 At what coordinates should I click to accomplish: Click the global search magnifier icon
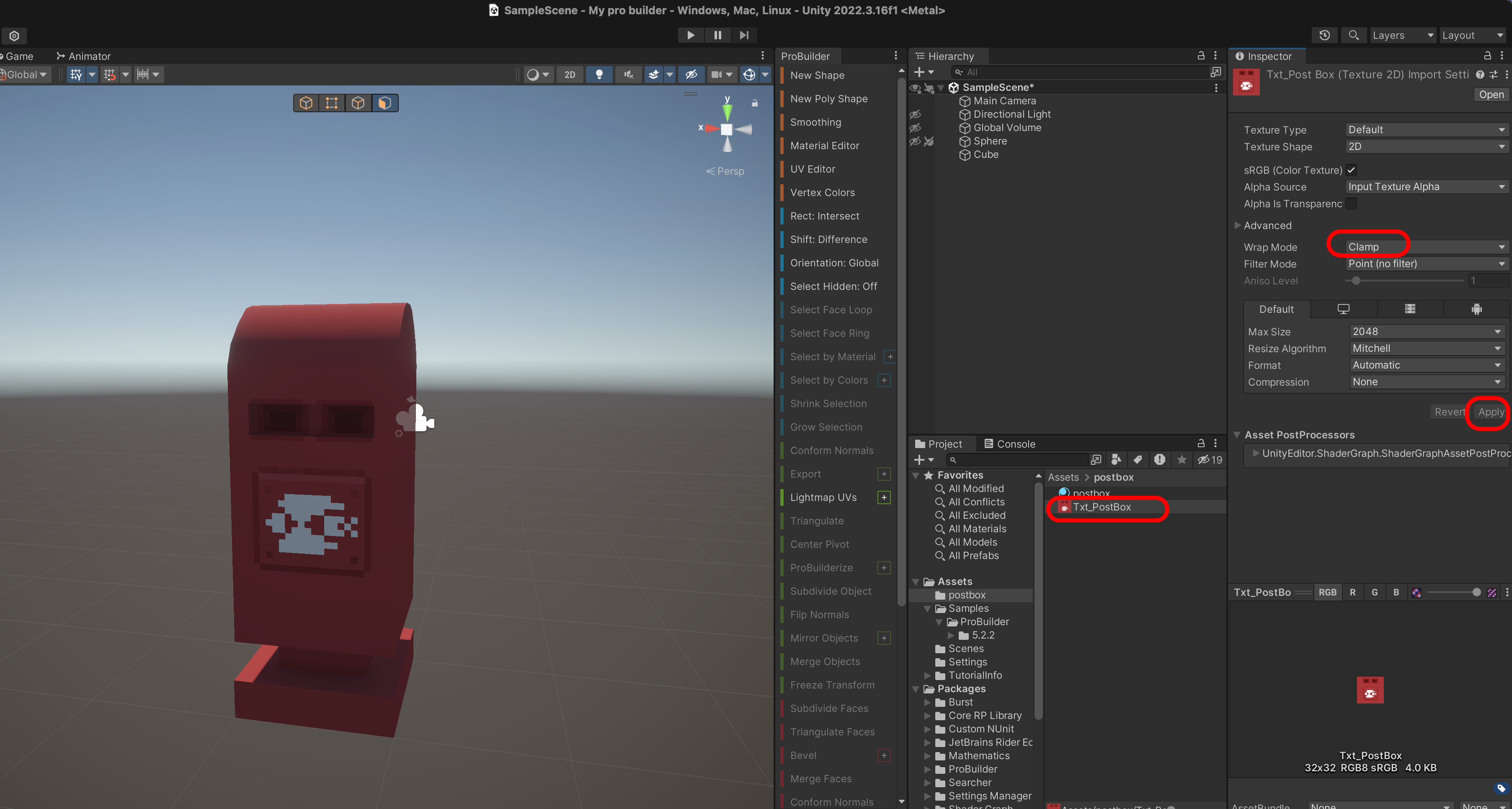pyautogui.click(x=1354, y=35)
